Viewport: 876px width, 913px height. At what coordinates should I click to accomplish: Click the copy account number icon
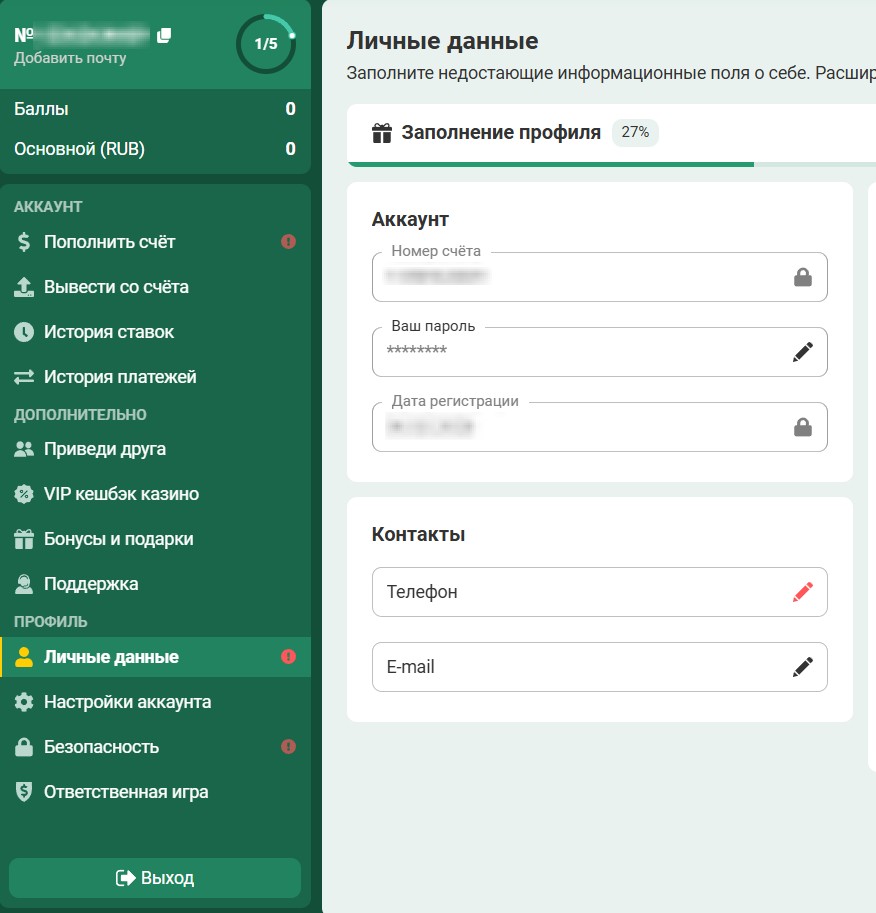tap(164, 35)
